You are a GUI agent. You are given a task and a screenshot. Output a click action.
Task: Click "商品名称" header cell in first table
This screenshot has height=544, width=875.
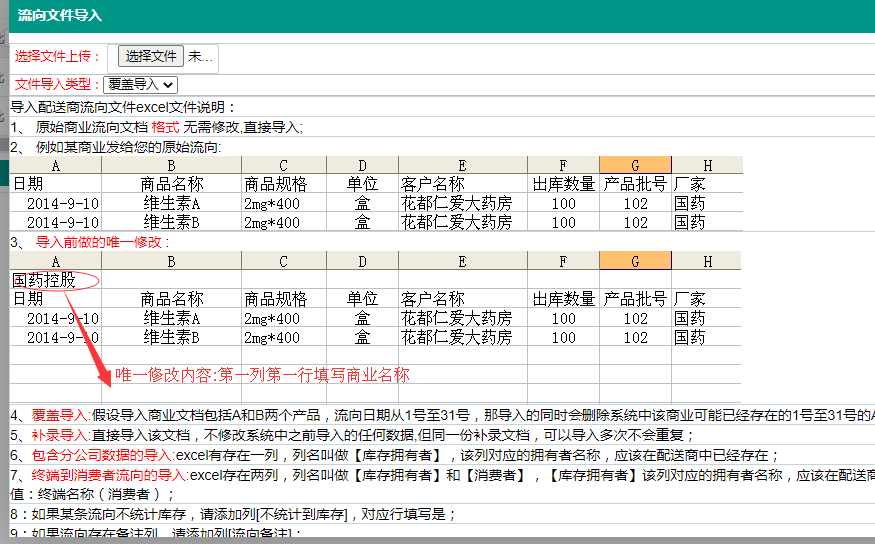172,184
